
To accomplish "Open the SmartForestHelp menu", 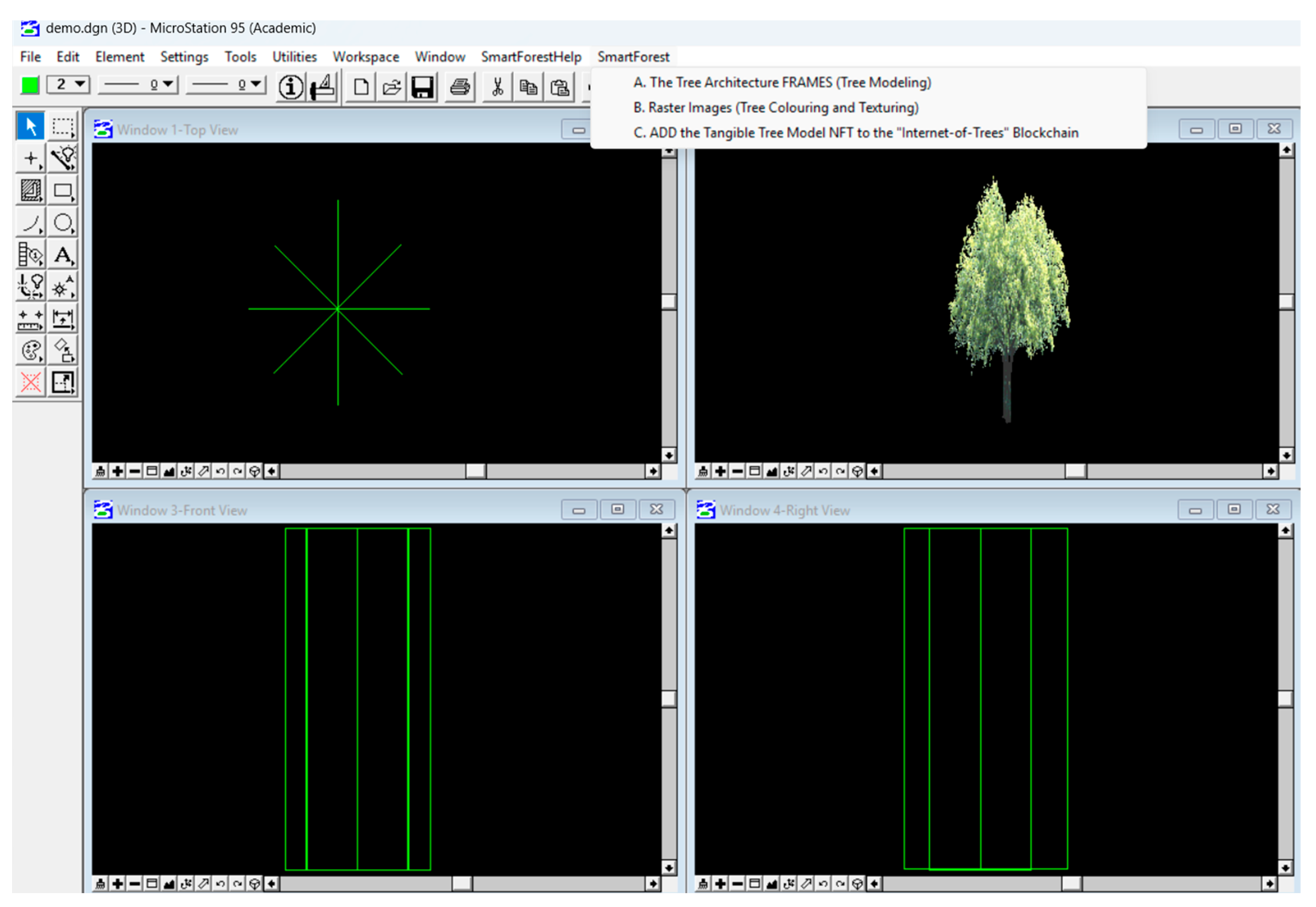I will [x=531, y=57].
